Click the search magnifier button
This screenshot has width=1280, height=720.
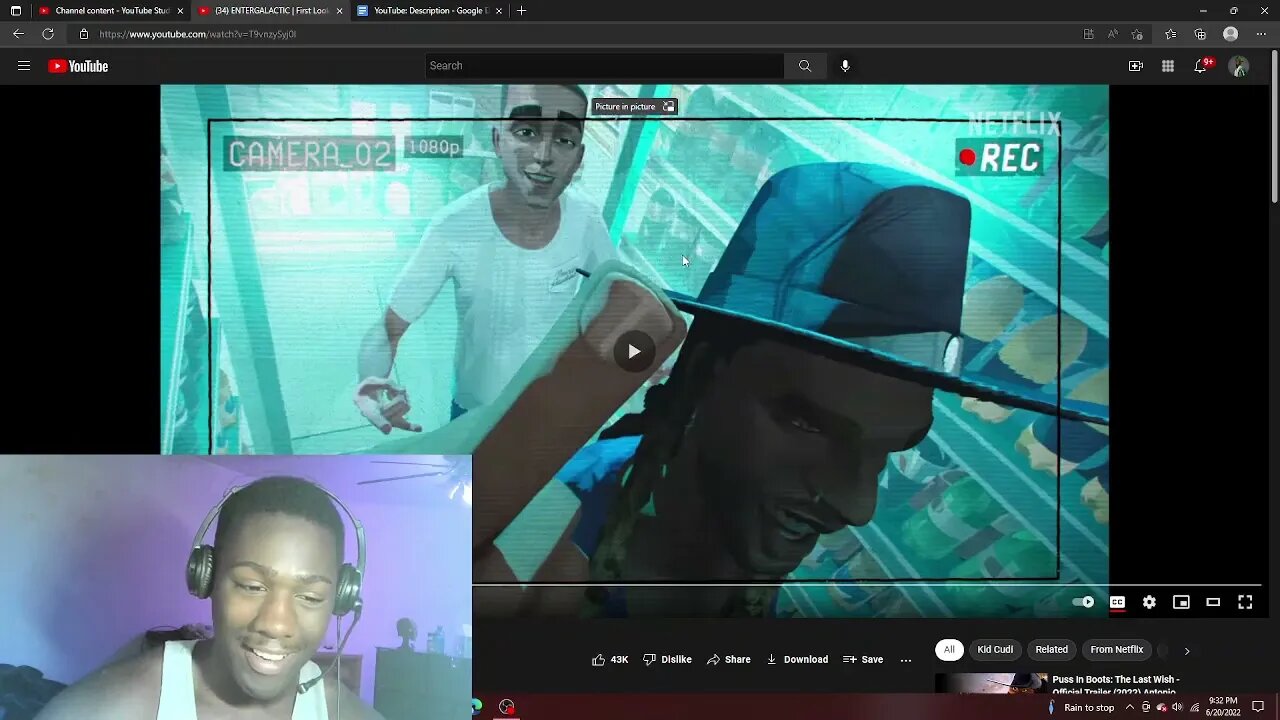click(805, 66)
